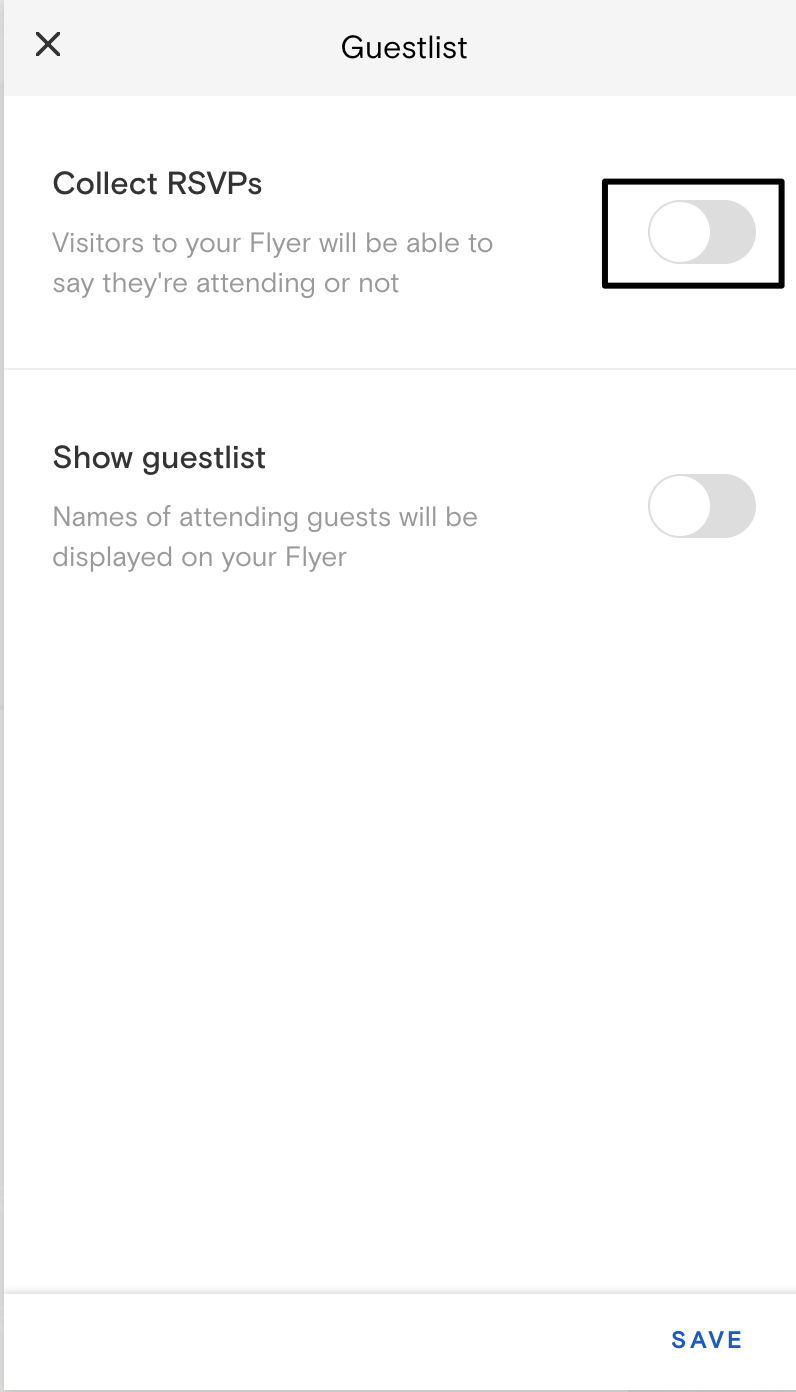Click the white knob of the Show guestlist switch

pos(680,506)
